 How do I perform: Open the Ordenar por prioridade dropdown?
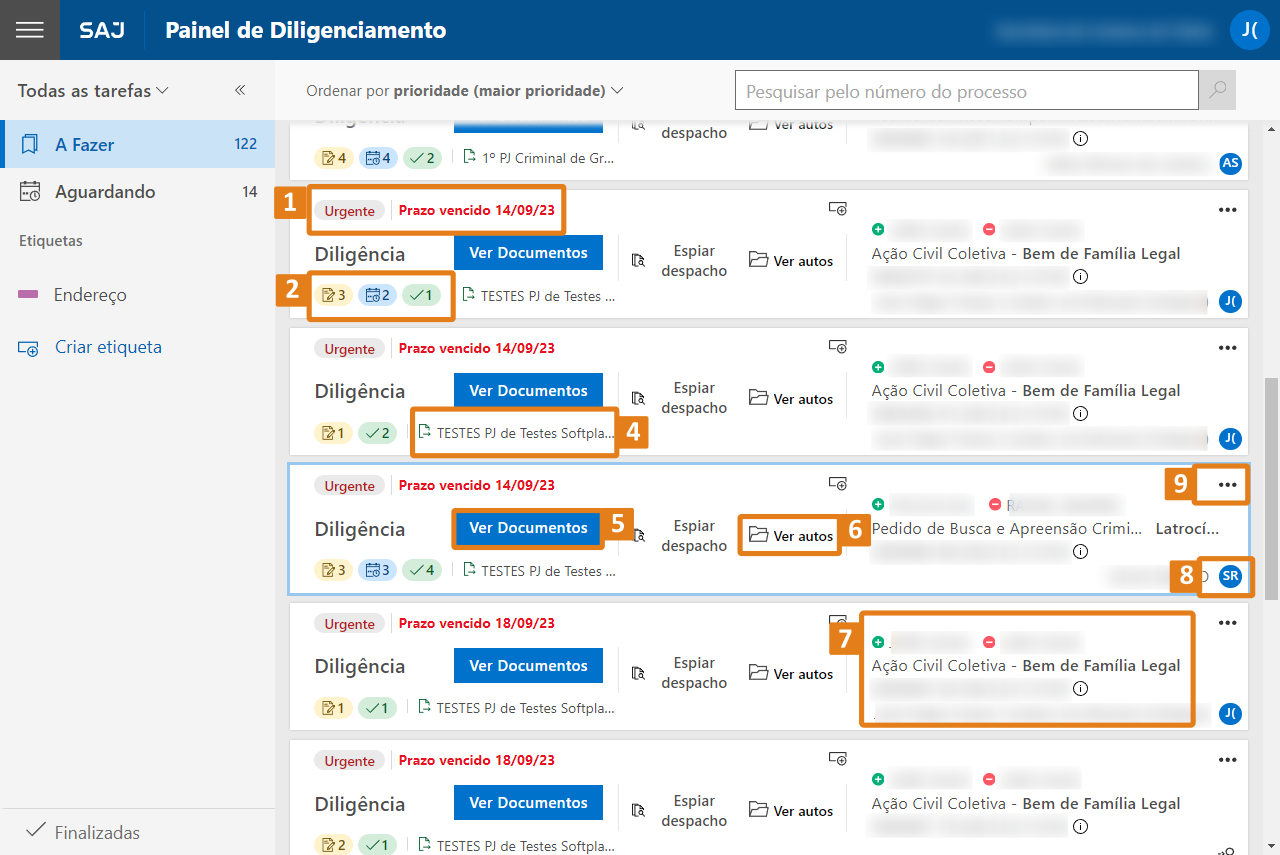click(x=465, y=91)
